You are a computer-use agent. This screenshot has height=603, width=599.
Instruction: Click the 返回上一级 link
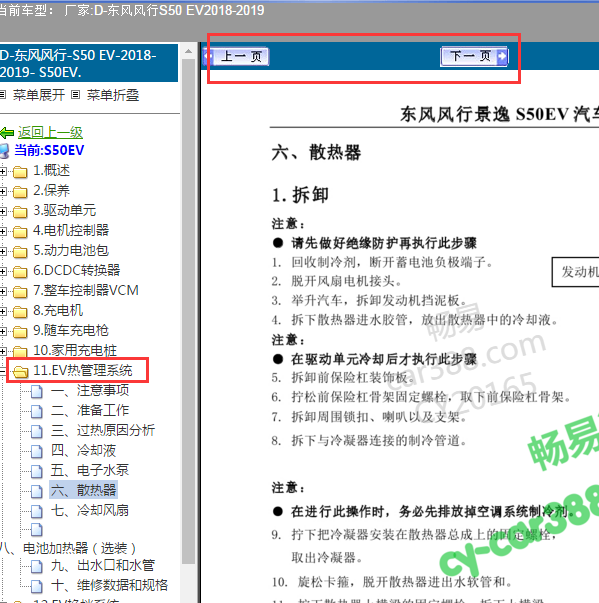click(50, 132)
